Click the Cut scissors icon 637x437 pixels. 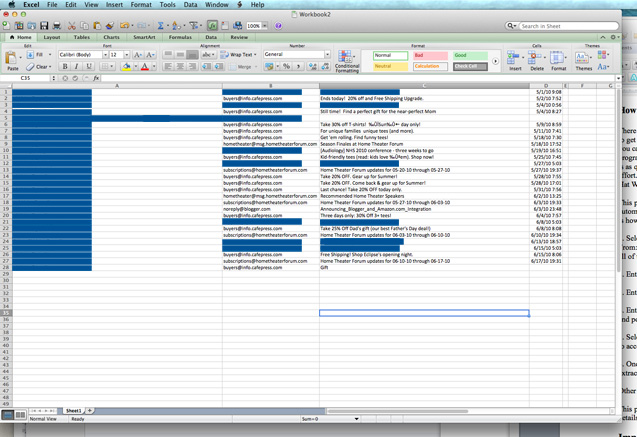pos(73,26)
